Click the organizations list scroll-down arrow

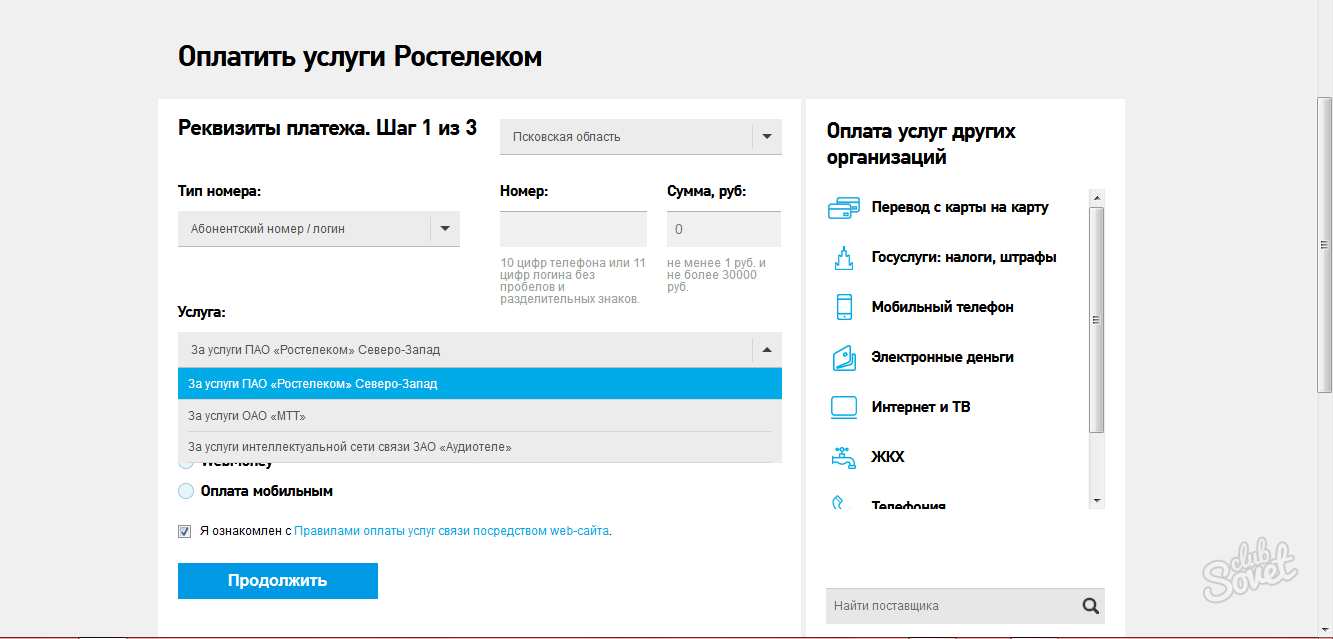[1097, 500]
